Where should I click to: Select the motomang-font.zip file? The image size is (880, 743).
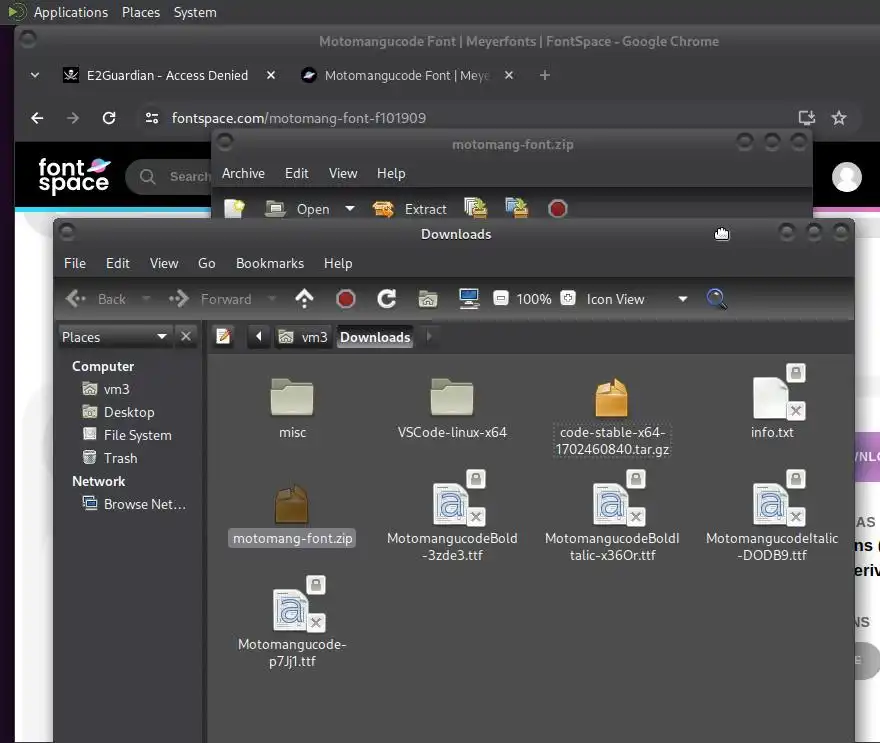tap(292, 515)
